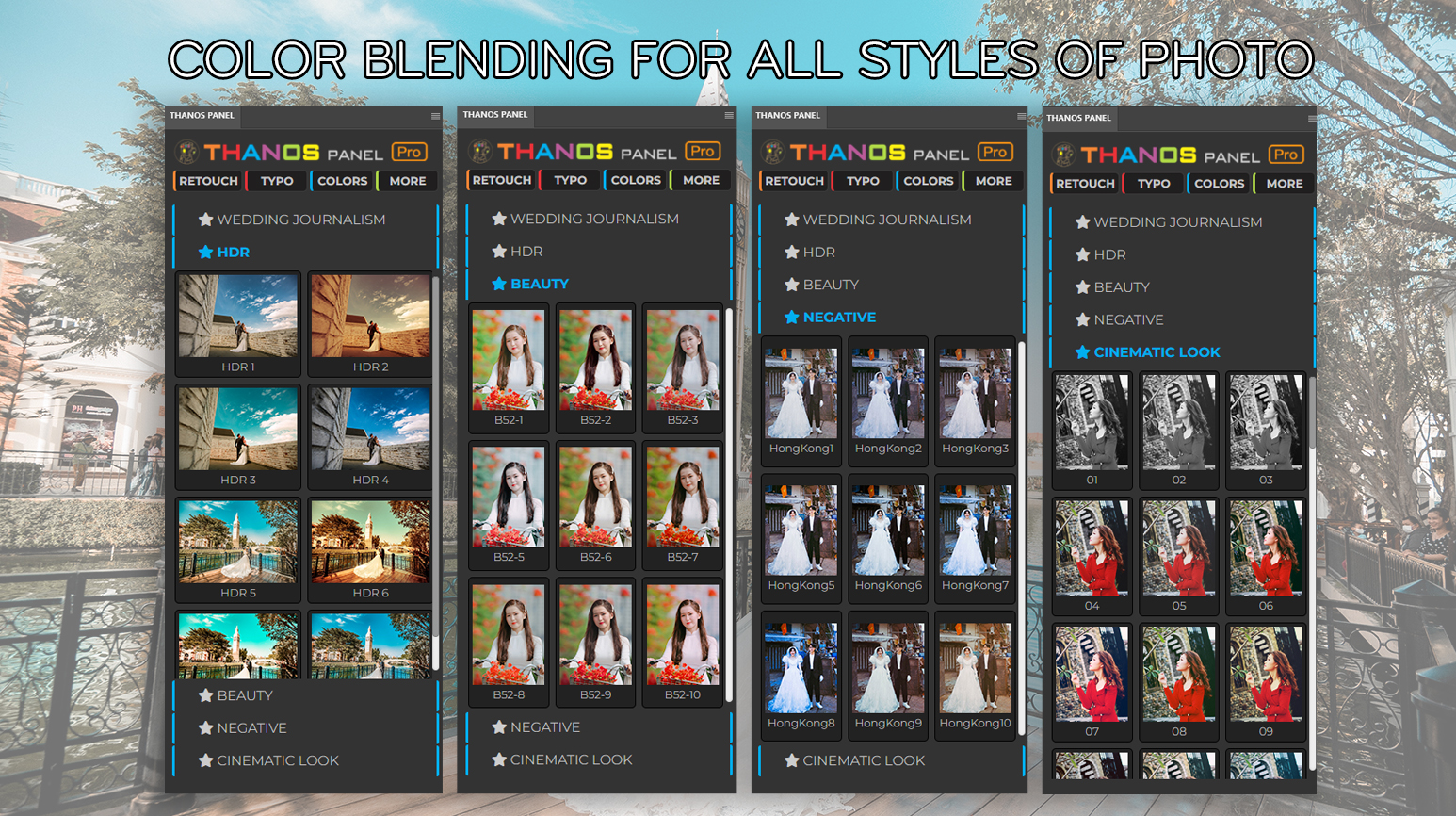Expand BEAUTY section below the HDR thumbnails
The height and width of the screenshot is (816, 1456).
click(x=306, y=695)
